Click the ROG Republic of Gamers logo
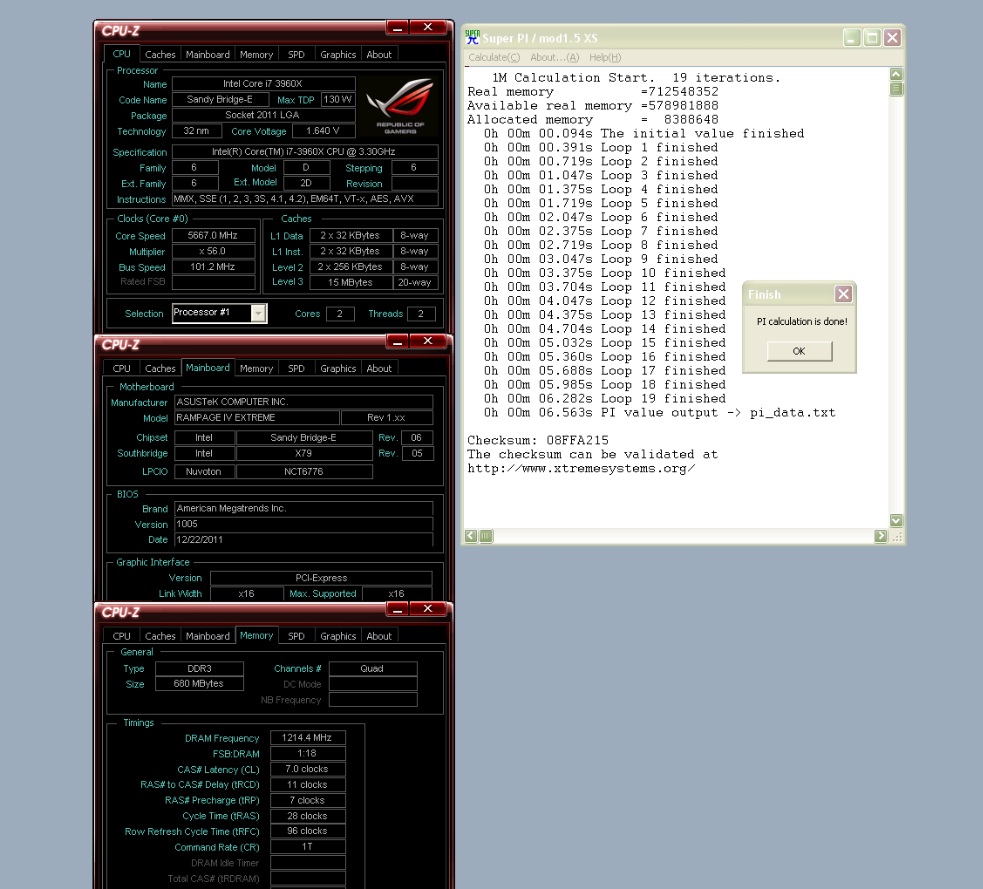Viewport: 983px width, 889px height. click(x=401, y=105)
